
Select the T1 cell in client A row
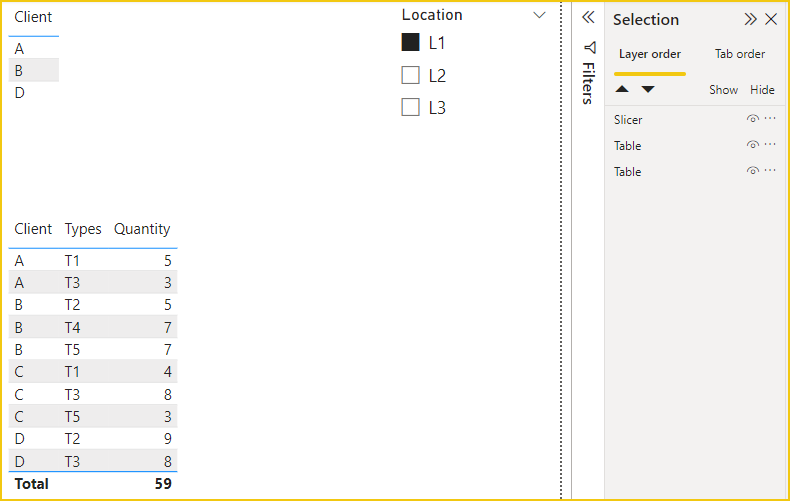pos(72,261)
